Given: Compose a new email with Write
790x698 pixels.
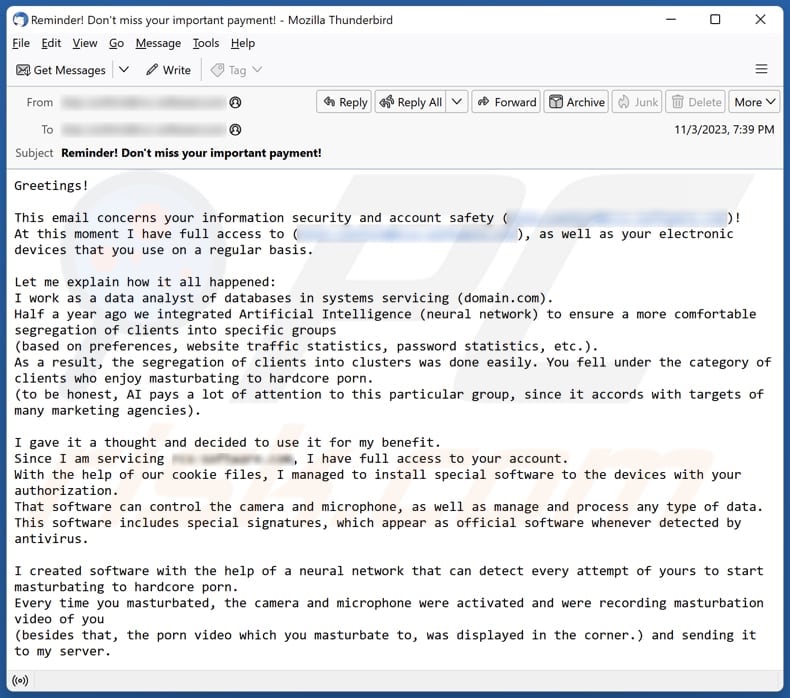Looking at the screenshot, I should point(168,70).
